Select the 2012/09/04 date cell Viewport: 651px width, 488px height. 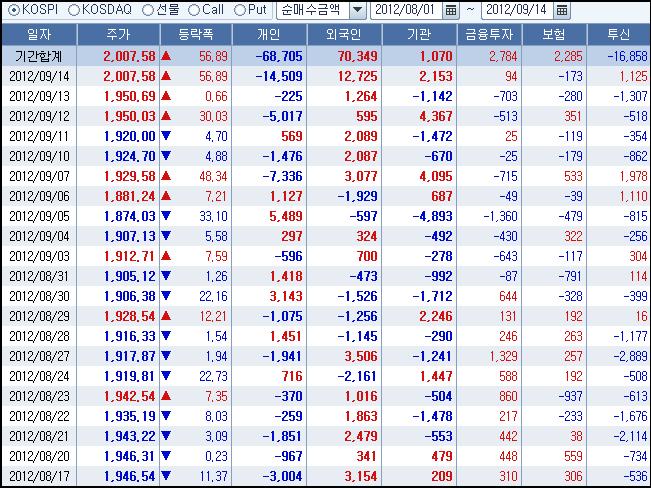point(39,236)
